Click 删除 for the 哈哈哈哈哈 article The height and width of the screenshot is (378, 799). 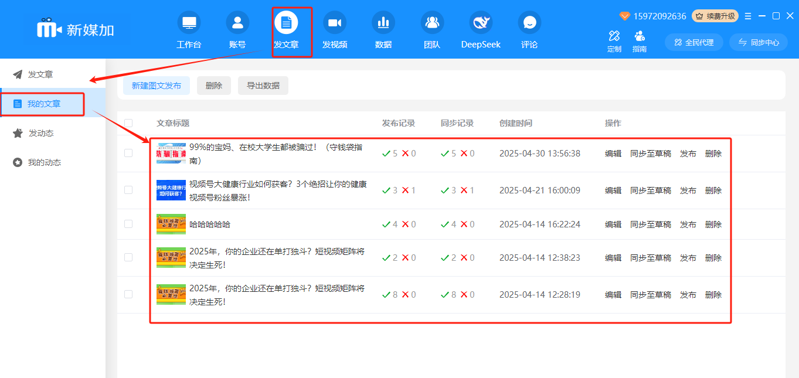coord(713,224)
